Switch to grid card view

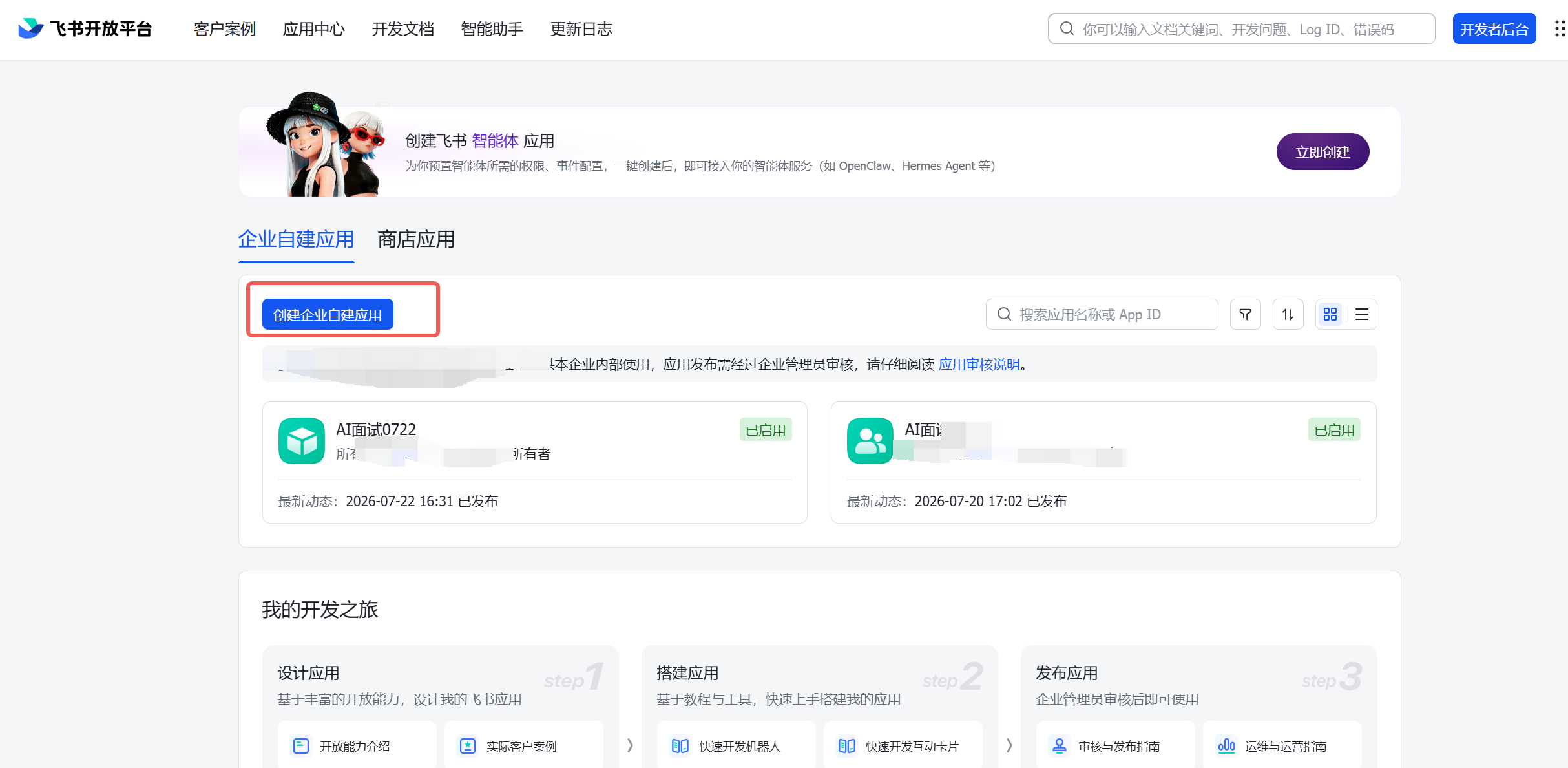pos(1330,314)
